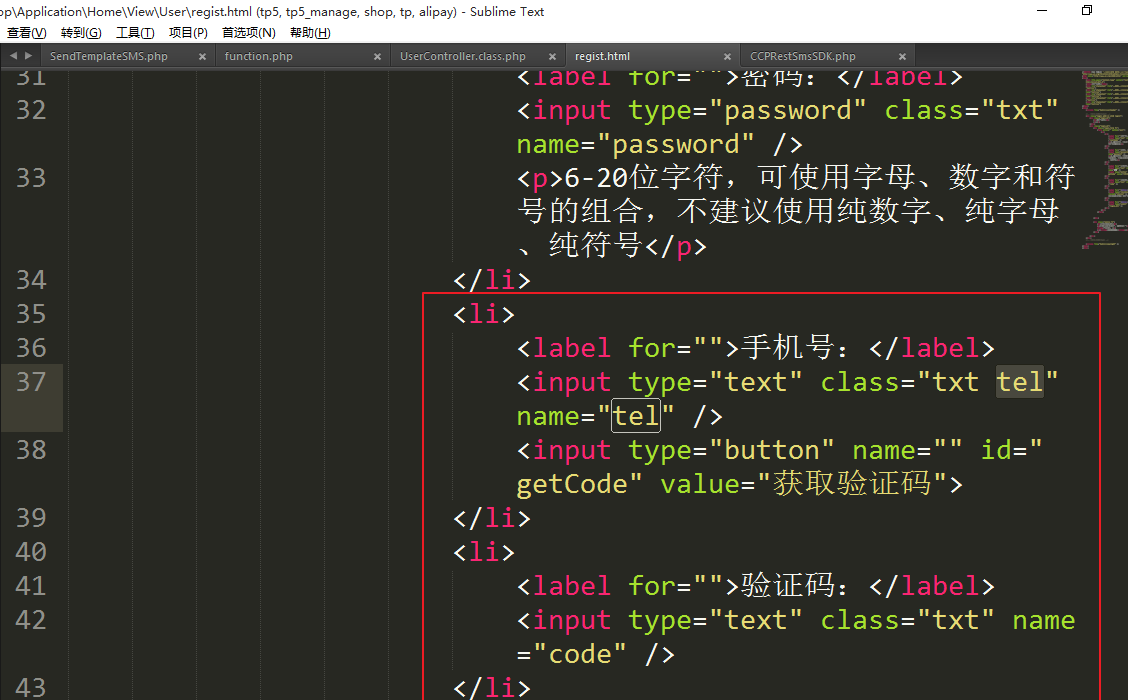Close the regist.html tab
The image size is (1128, 700).
726,57
